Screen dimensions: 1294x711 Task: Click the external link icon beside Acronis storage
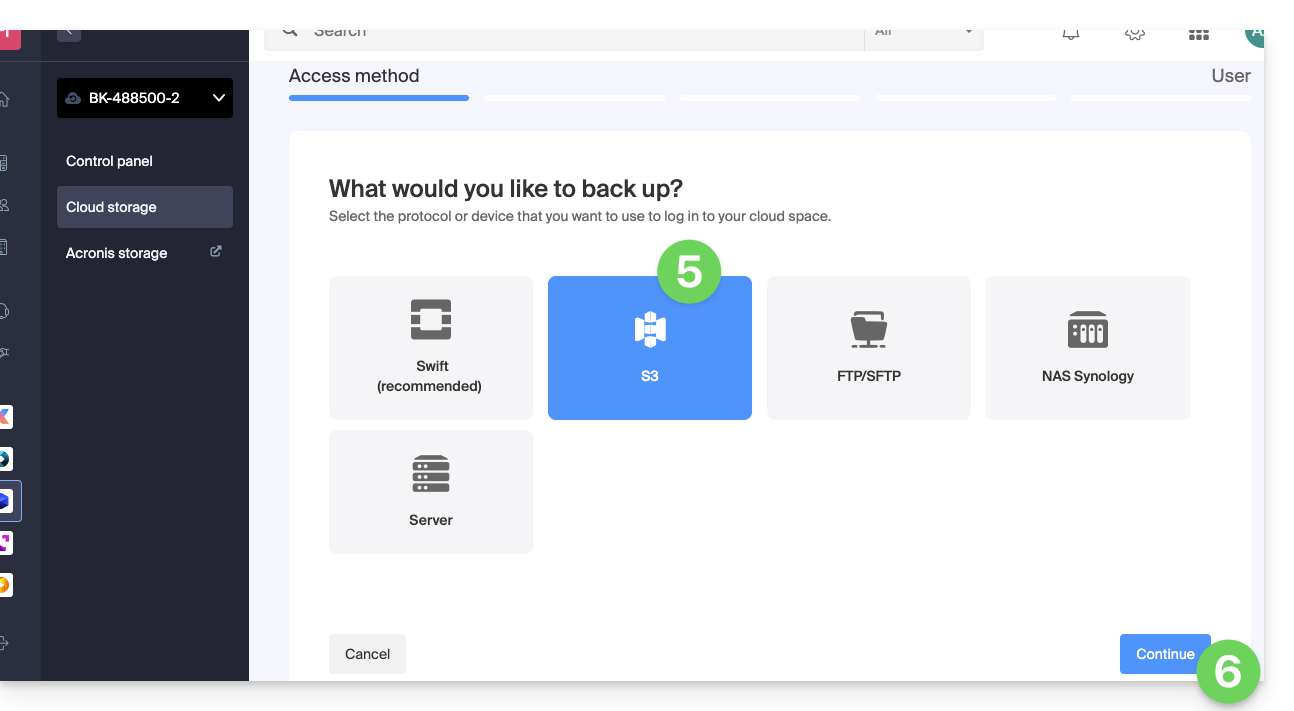(215, 252)
